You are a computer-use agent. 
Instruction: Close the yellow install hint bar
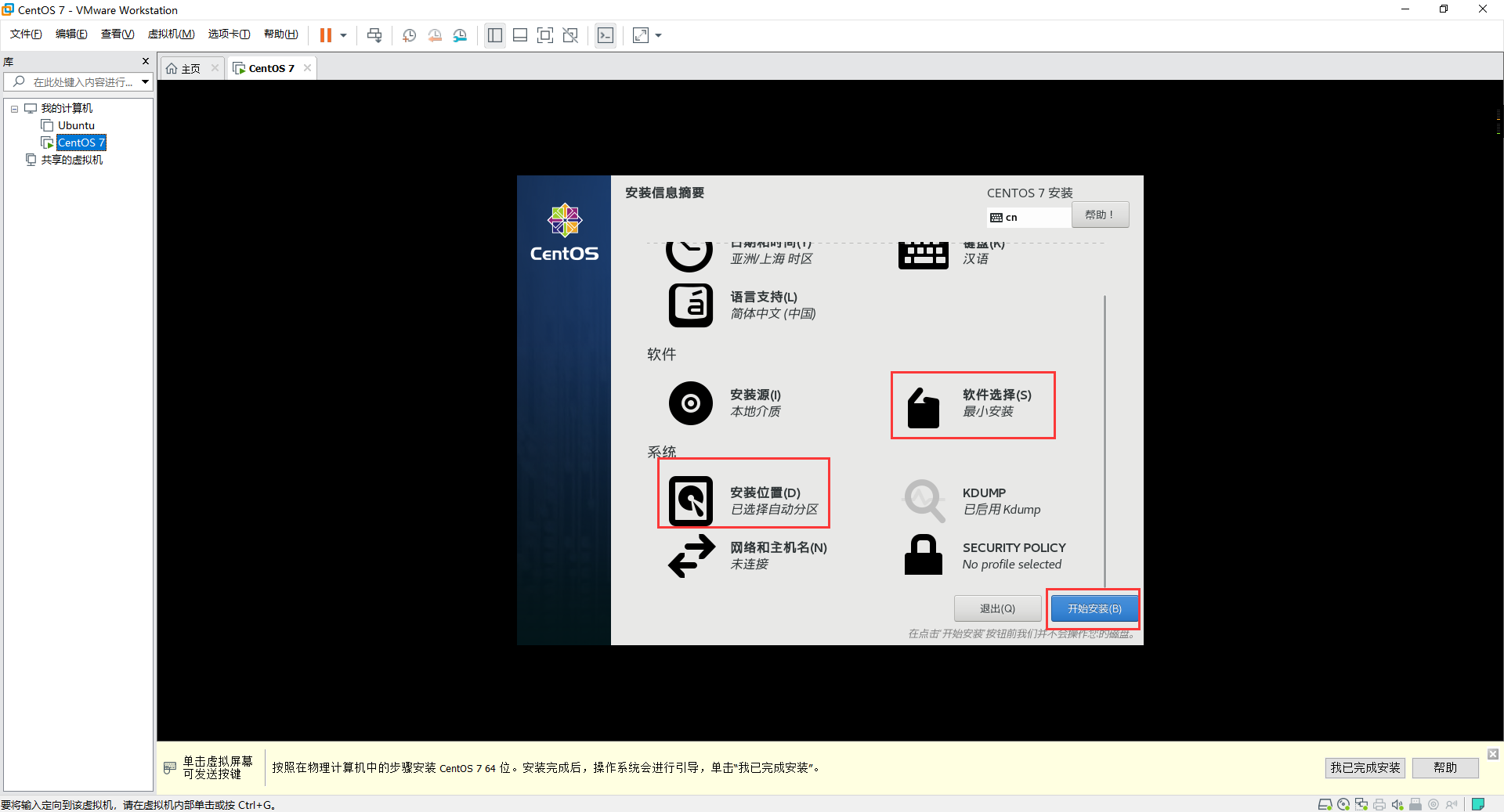pyautogui.click(x=1493, y=754)
